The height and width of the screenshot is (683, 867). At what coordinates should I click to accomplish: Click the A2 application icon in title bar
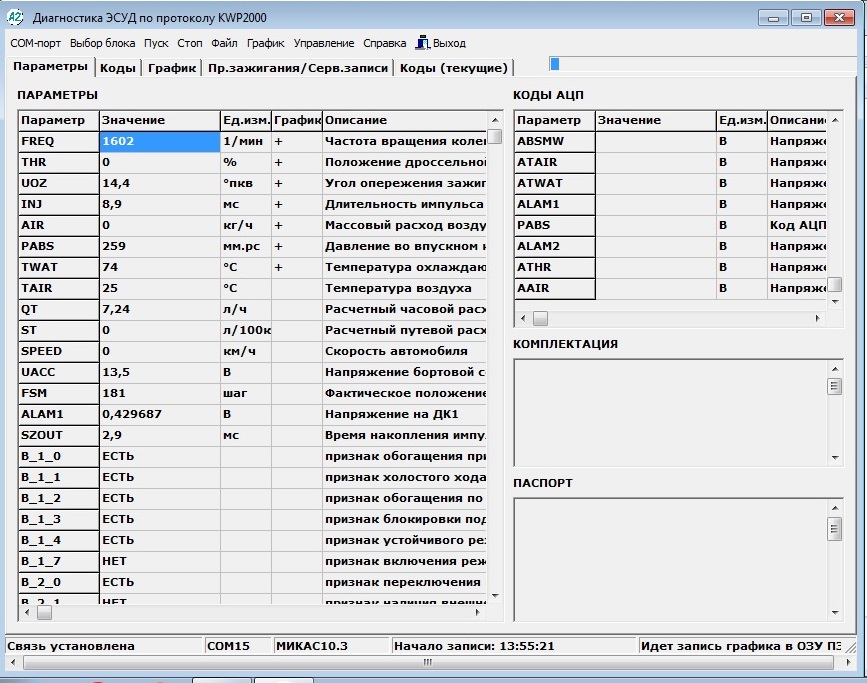[16, 17]
